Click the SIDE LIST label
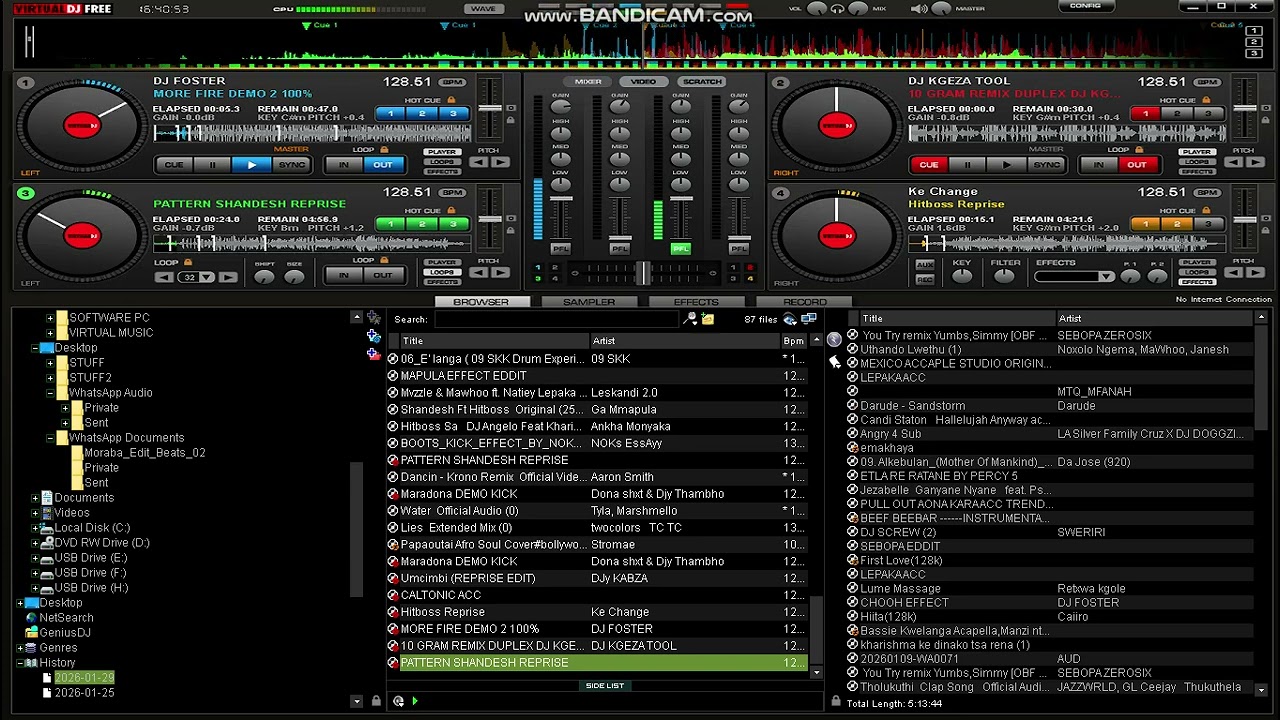The width and height of the screenshot is (1280, 720). [x=605, y=686]
